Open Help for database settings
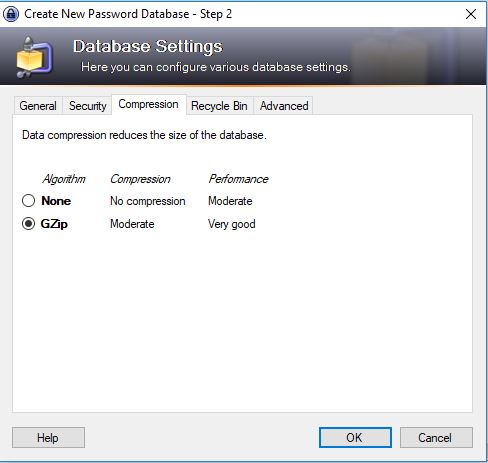Screen dimensions: 488x463 click(48, 437)
